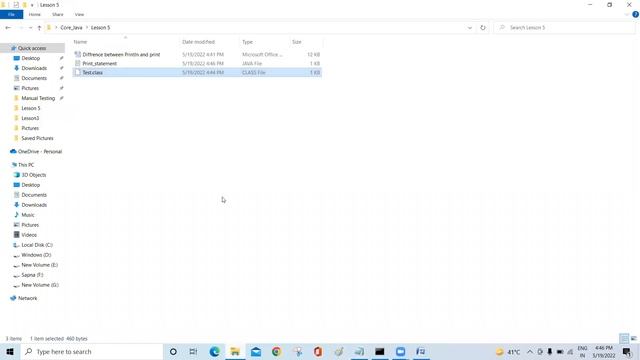Open address bar history dropdown
This screenshot has height=360, width=640.
point(469,28)
